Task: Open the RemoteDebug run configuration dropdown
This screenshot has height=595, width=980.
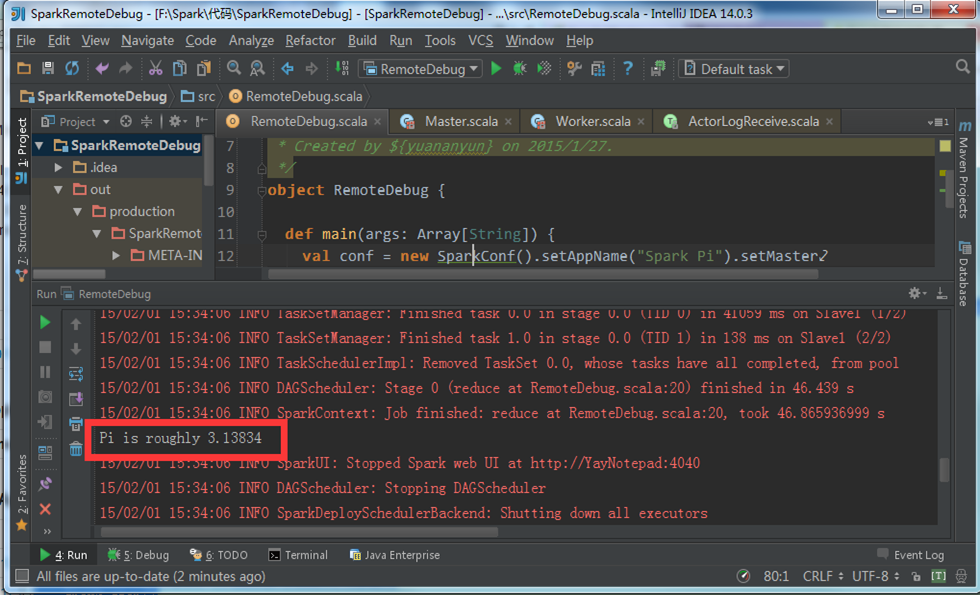Action: 421,69
